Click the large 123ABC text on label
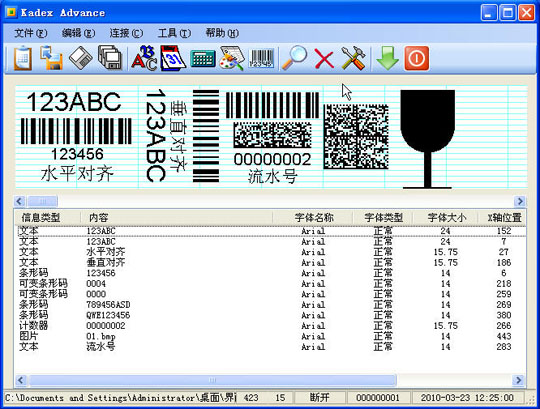This screenshot has height=409, width=540. coord(74,102)
